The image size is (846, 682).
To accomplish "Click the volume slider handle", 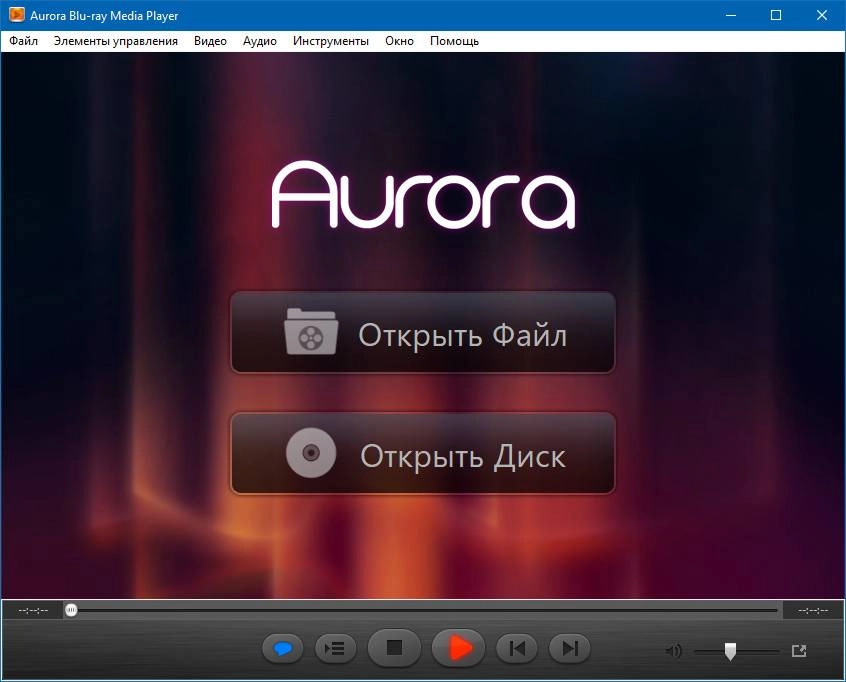I will click(730, 651).
